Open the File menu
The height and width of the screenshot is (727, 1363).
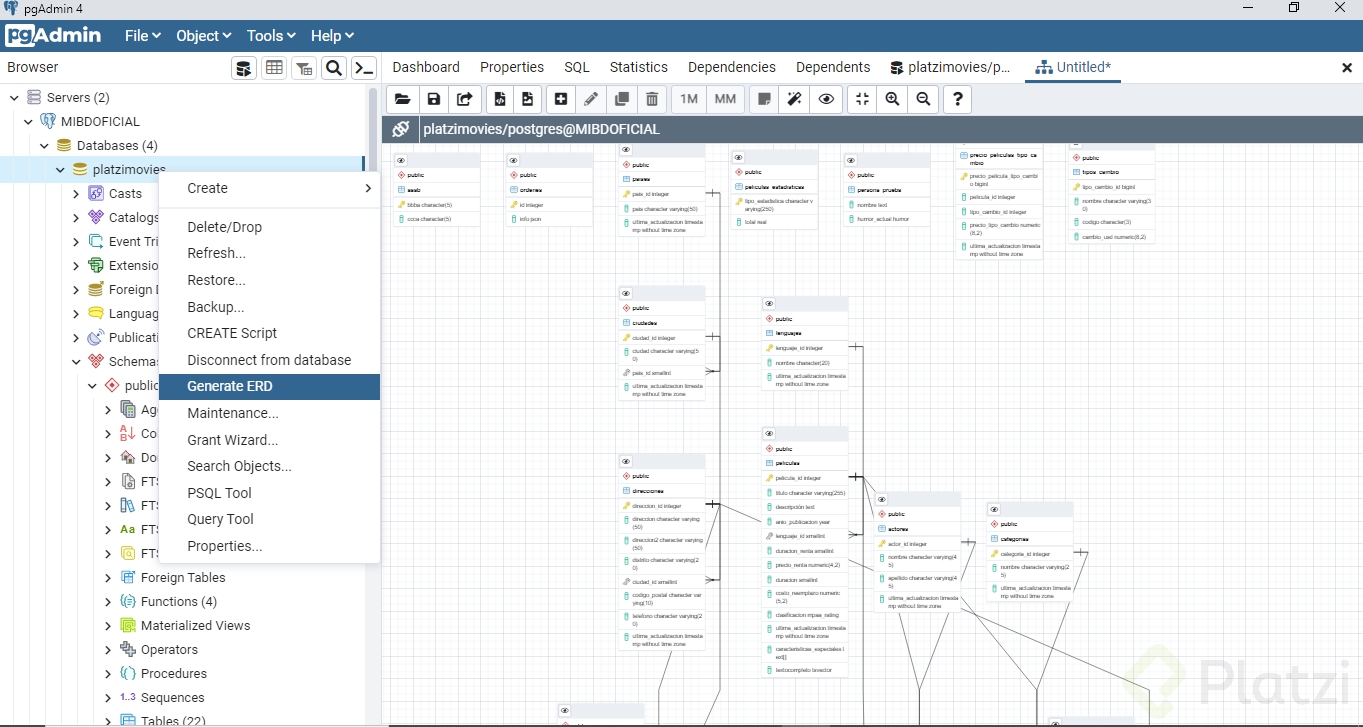tap(142, 36)
